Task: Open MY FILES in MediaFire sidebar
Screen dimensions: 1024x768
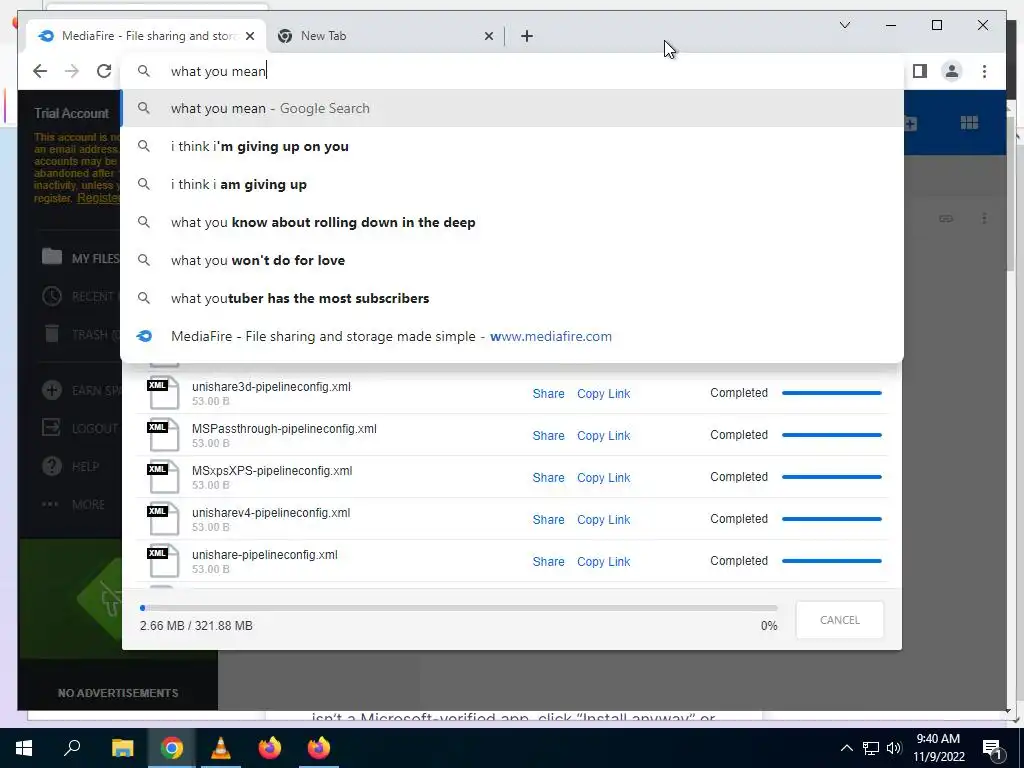Action: click(x=80, y=258)
